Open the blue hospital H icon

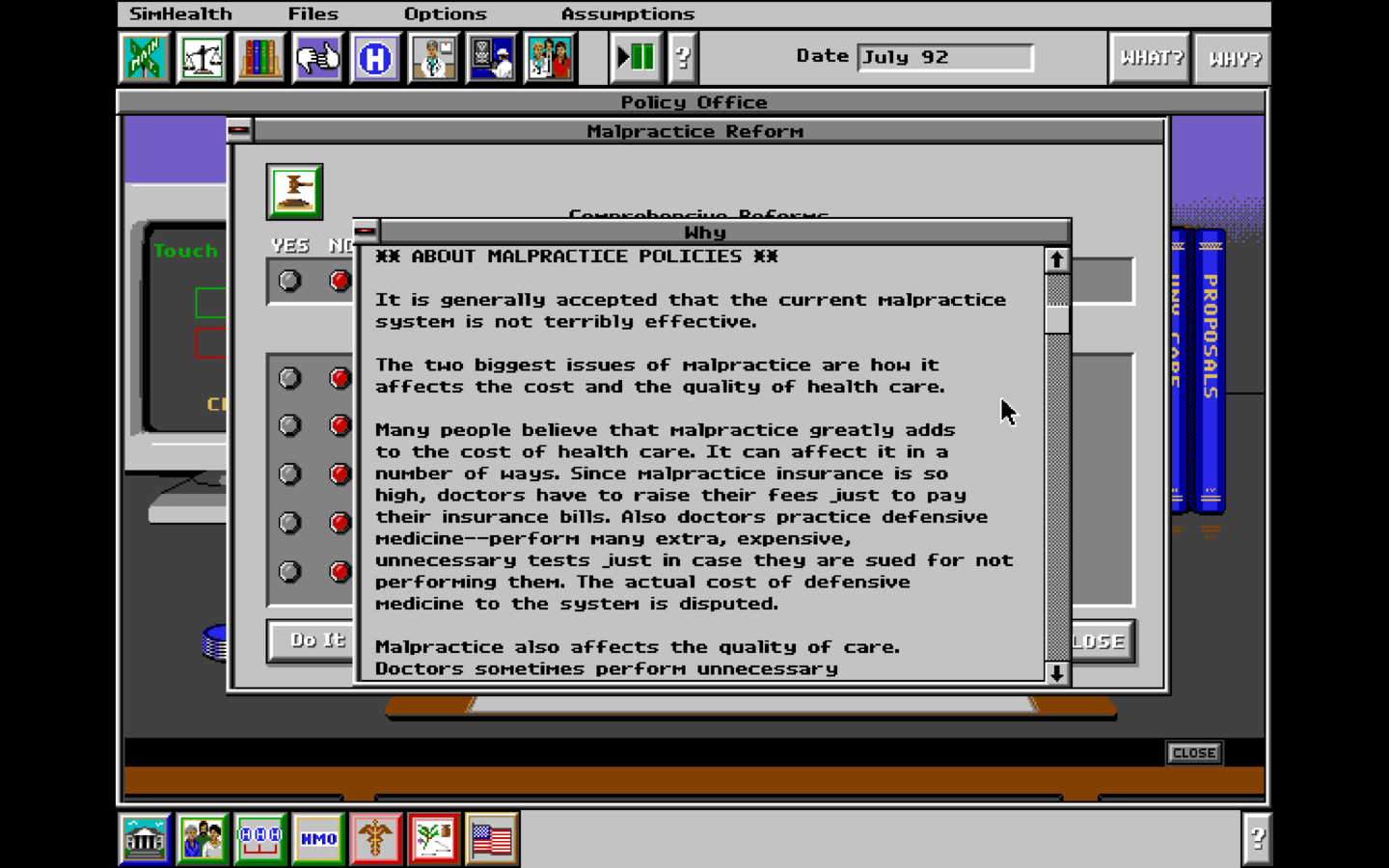376,58
